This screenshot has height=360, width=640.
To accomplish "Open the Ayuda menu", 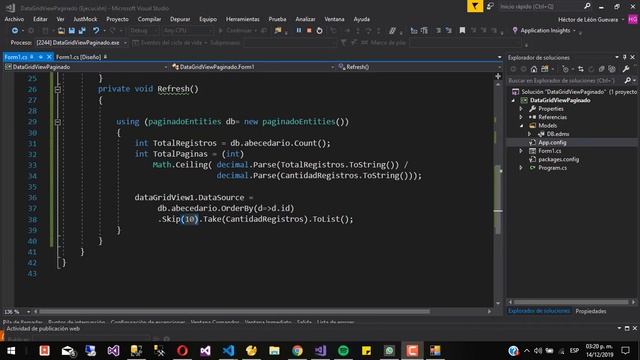I will [x=362, y=19].
